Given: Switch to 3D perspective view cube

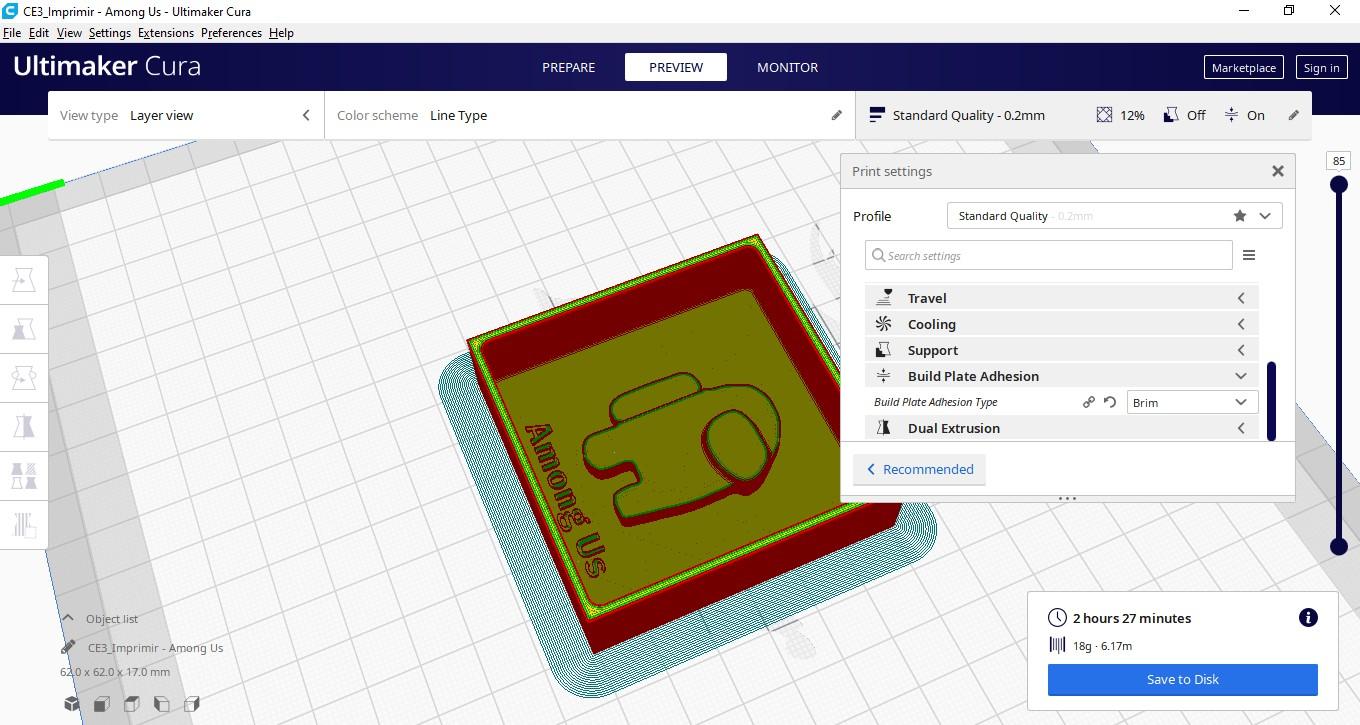Looking at the screenshot, I should (72, 704).
